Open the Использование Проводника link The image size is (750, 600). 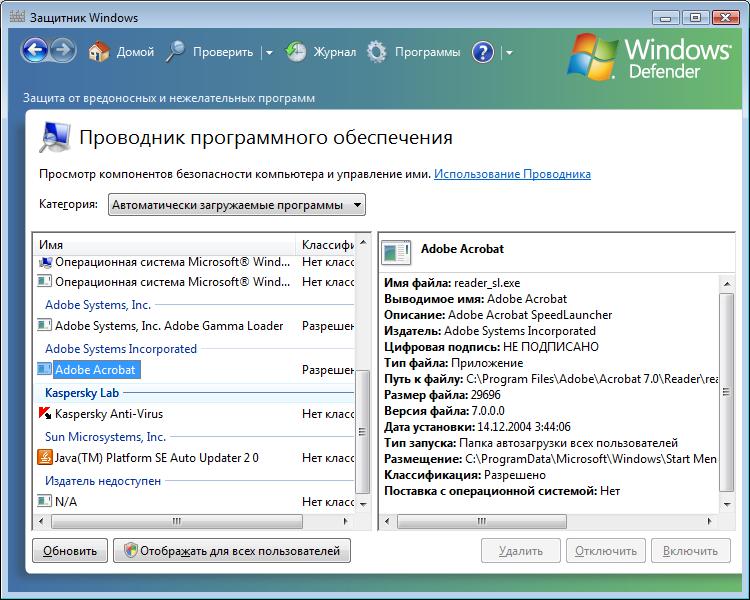point(512,174)
